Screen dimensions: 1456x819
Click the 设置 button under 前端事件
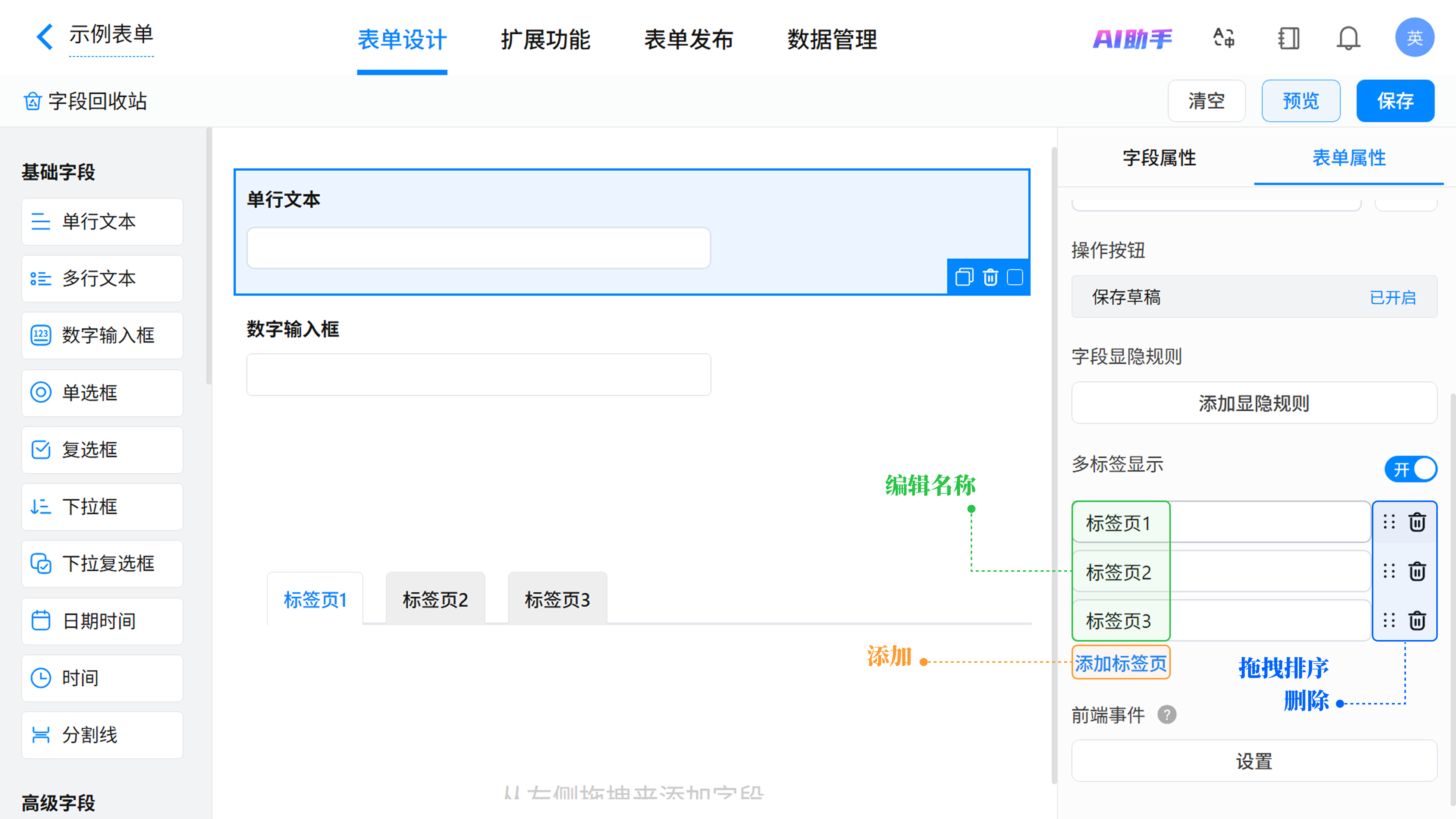(x=1254, y=761)
